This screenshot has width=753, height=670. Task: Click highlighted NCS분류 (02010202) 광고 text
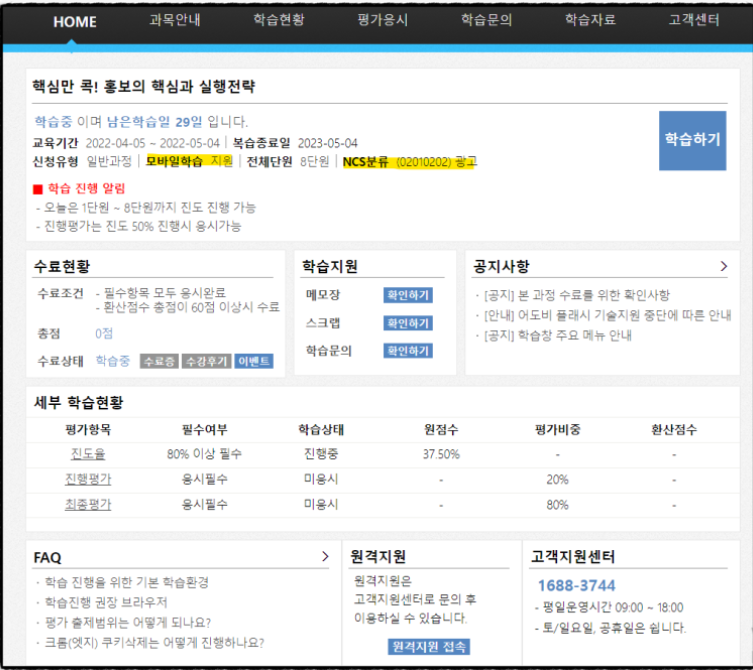(410, 162)
